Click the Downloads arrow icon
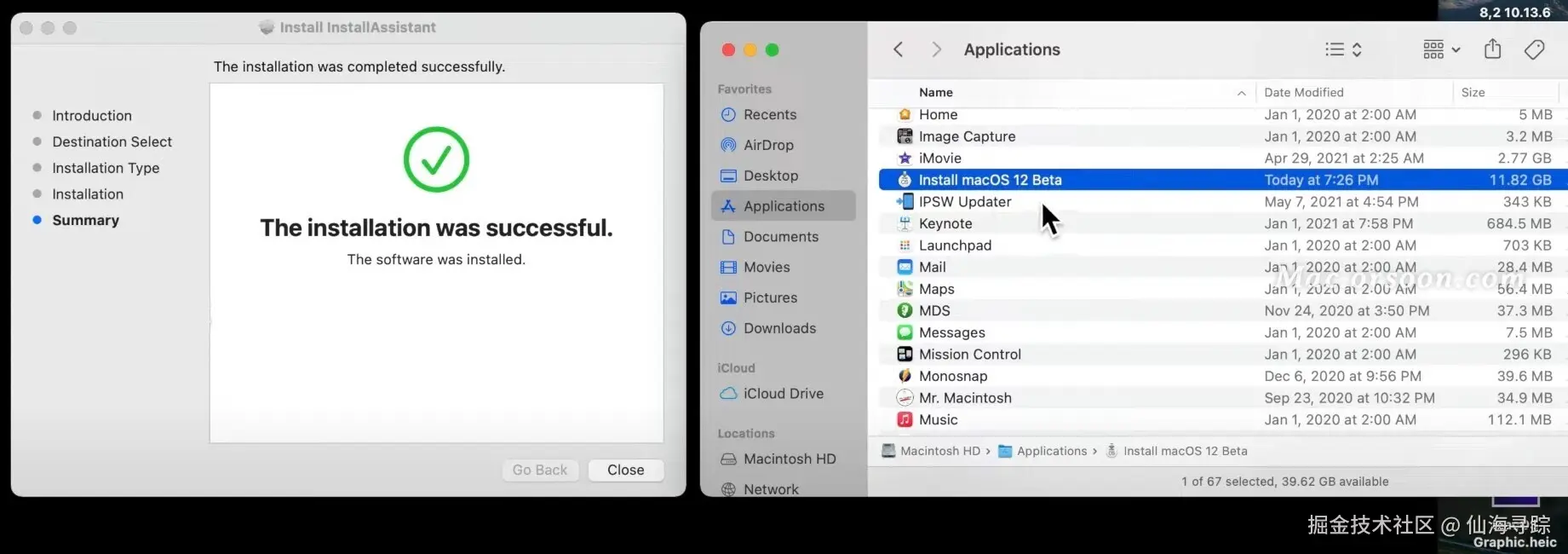1568x554 pixels. [728, 328]
